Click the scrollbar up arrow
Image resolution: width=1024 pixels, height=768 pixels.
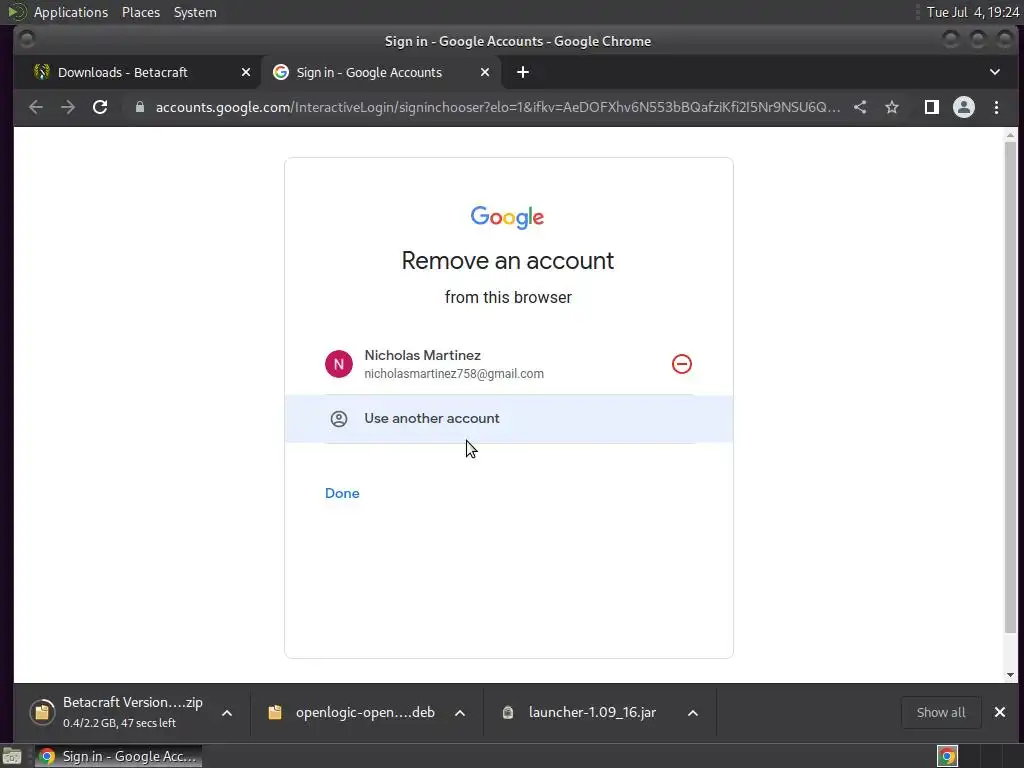coord(1010,135)
